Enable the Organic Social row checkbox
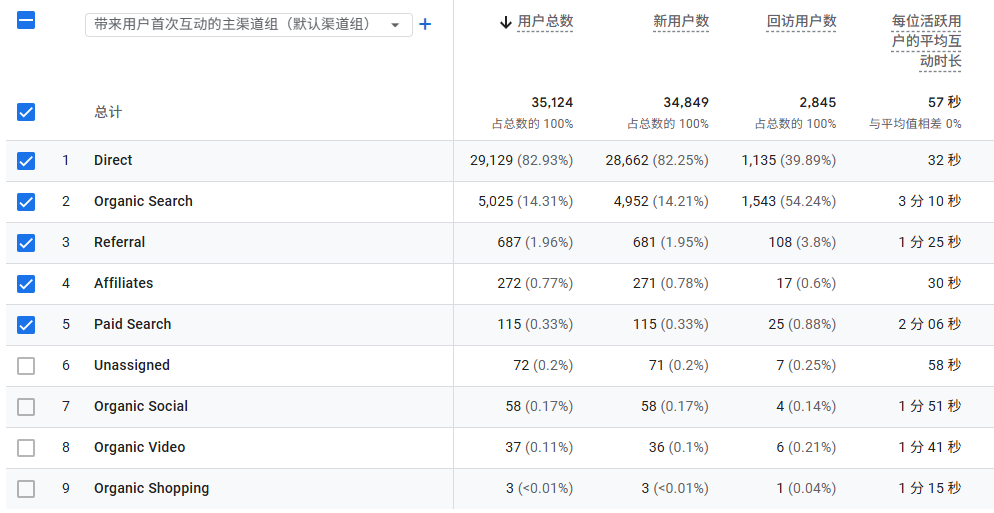 pyautogui.click(x=26, y=407)
